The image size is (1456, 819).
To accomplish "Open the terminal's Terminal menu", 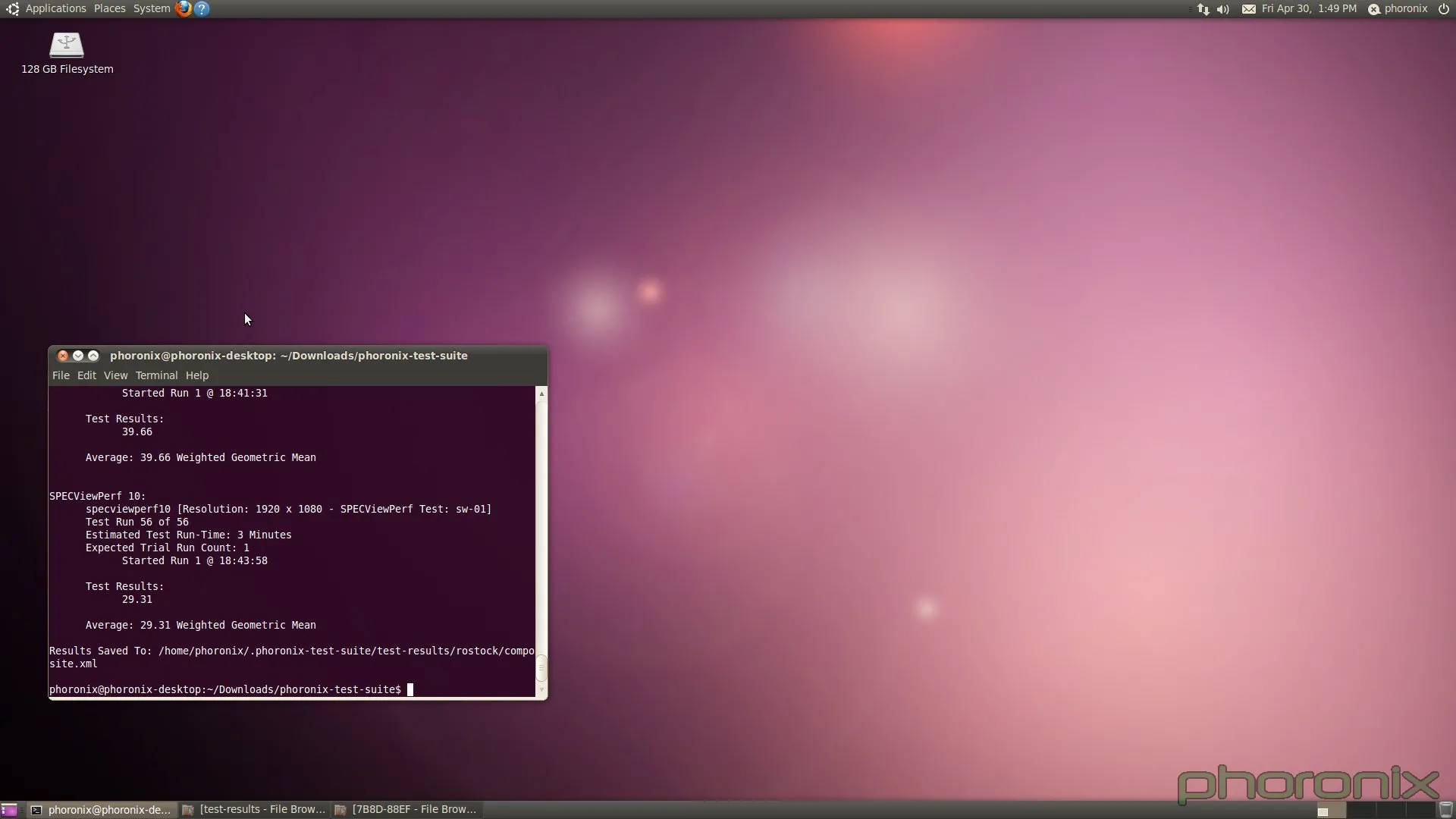I will tap(156, 375).
